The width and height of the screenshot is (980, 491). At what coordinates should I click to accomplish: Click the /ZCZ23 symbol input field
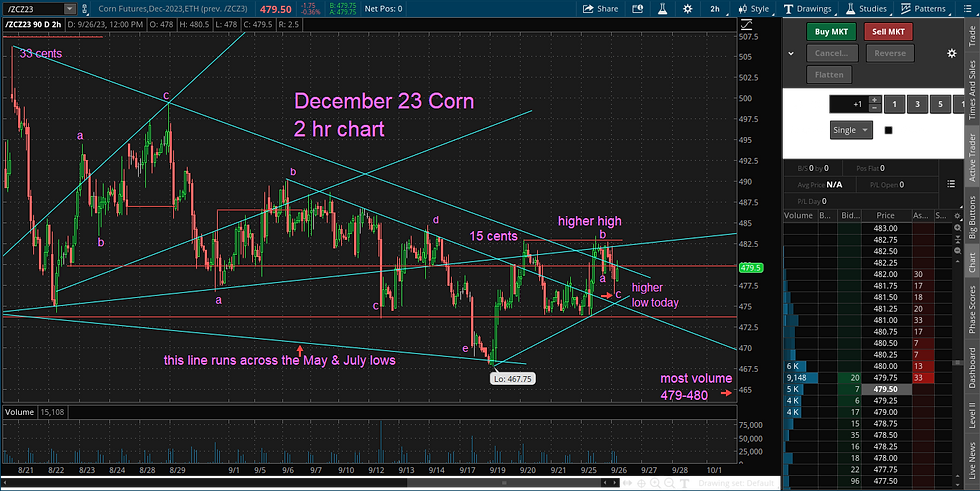pyautogui.click(x=32, y=9)
